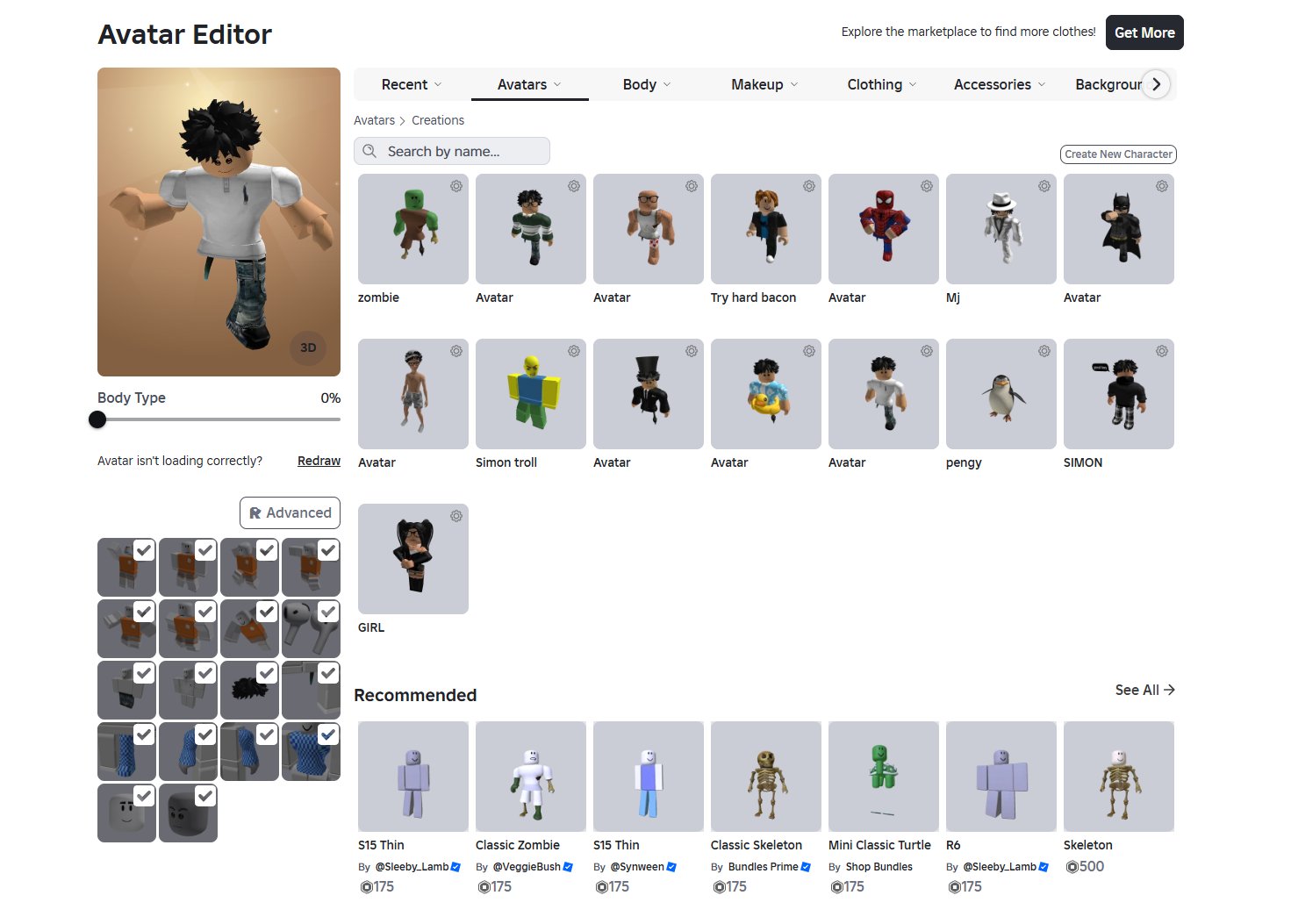Click the gear icon on Mj card
1291x924 pixels.
(x=1044, y=186)
